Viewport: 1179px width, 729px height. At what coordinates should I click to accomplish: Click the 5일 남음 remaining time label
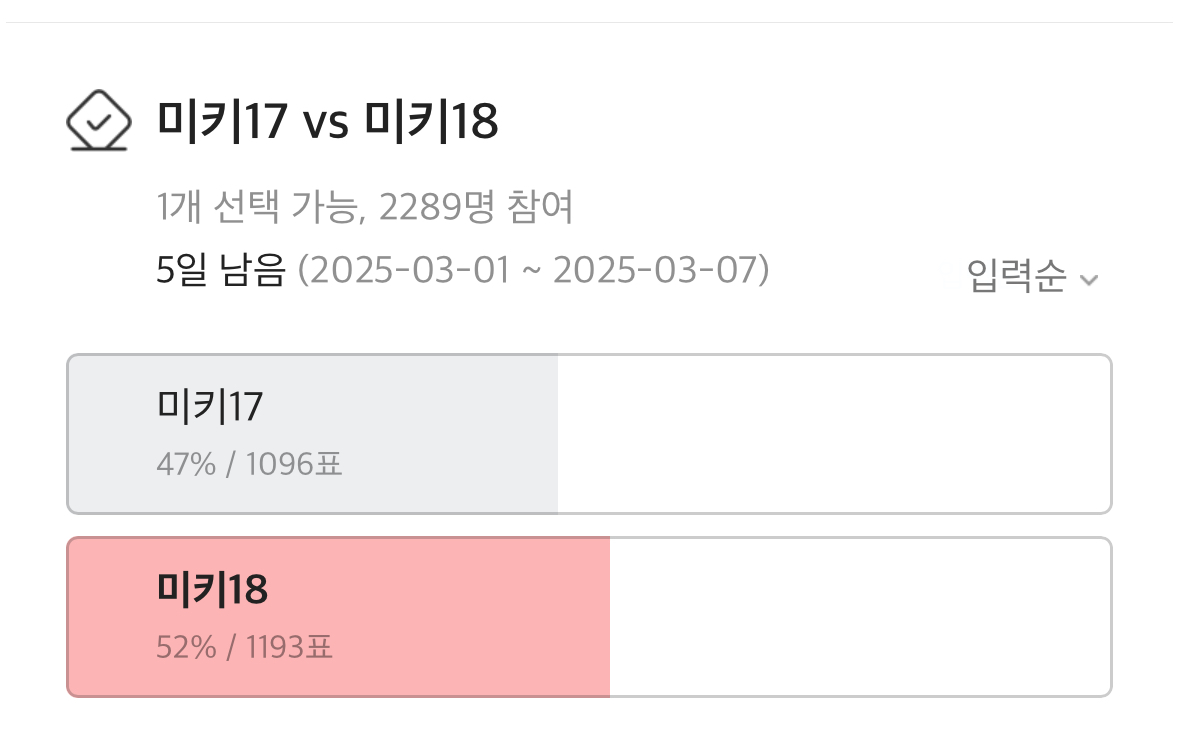pos(221,270)
